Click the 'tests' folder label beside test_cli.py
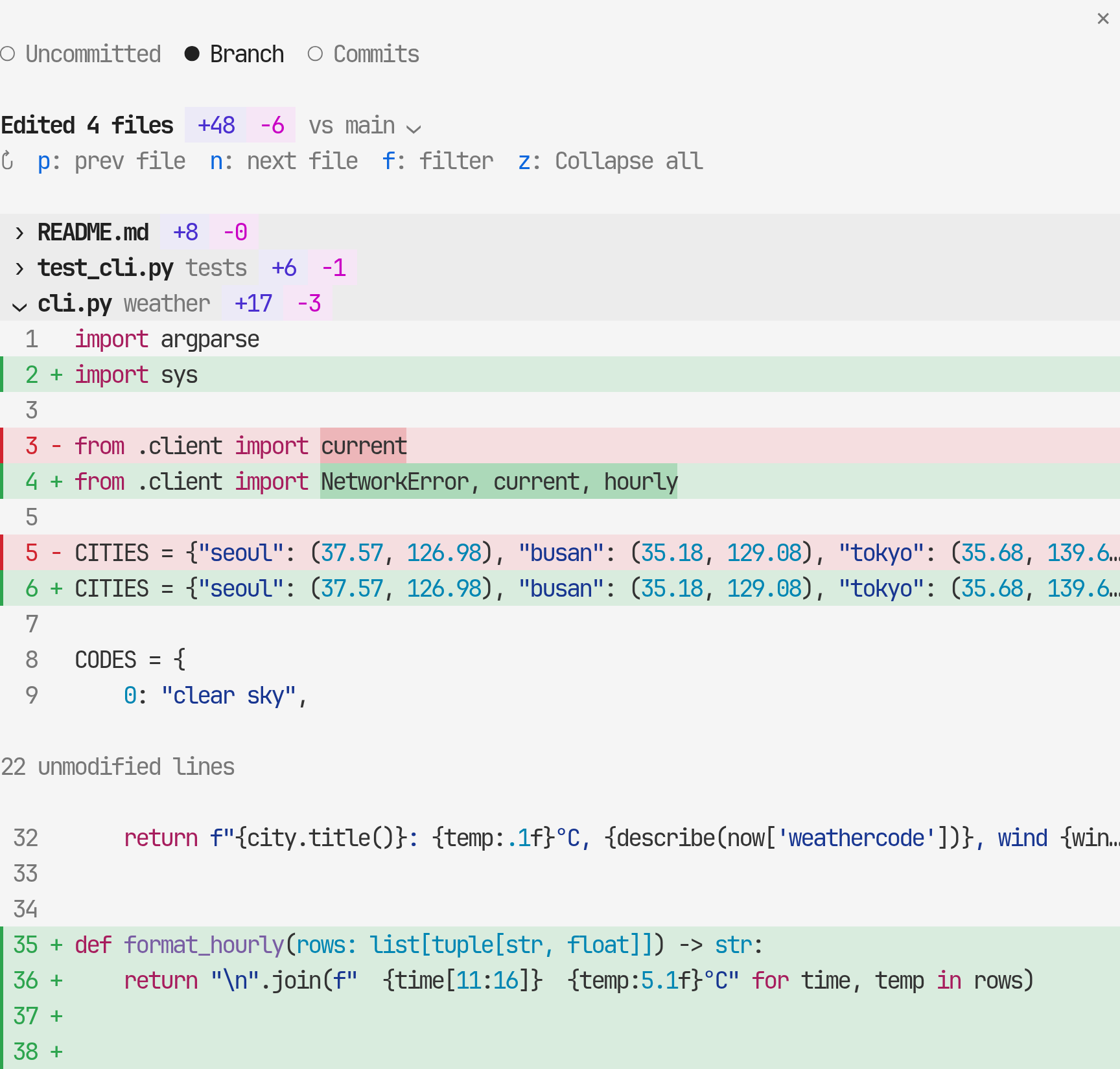1120x1069 pixels. pyautogui.click(x=216, y=268)
